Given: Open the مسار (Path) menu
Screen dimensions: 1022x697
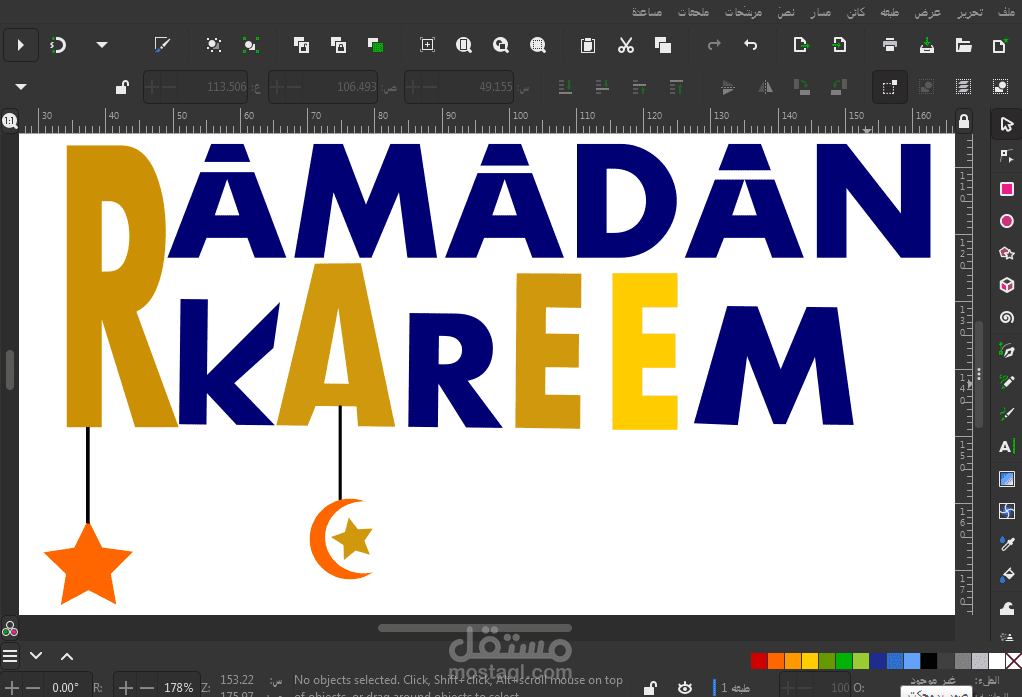Looking at the screenshot, I should (821, 12).
